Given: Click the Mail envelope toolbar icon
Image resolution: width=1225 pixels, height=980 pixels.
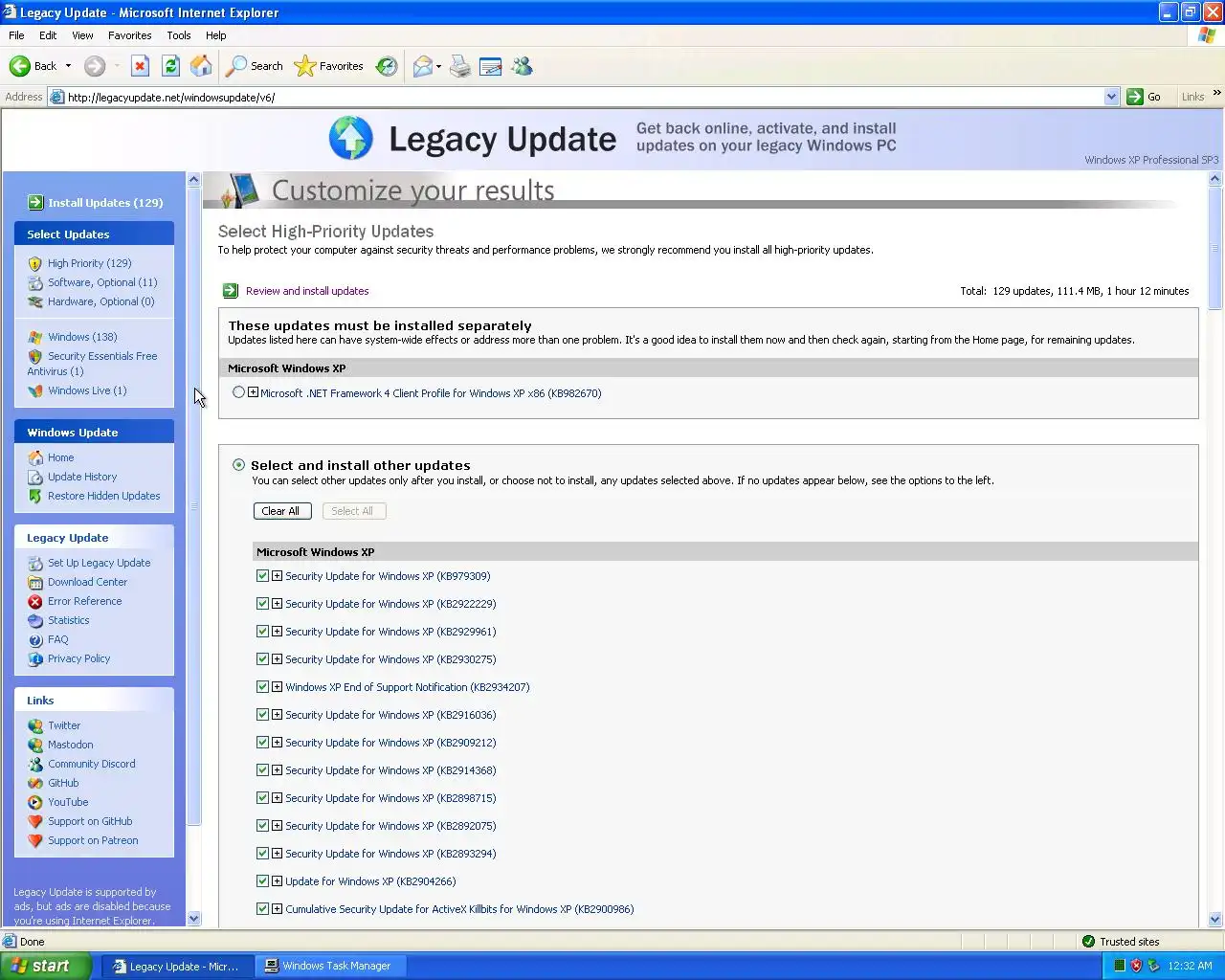Looking at the screenshot, I should click(422, 66).
